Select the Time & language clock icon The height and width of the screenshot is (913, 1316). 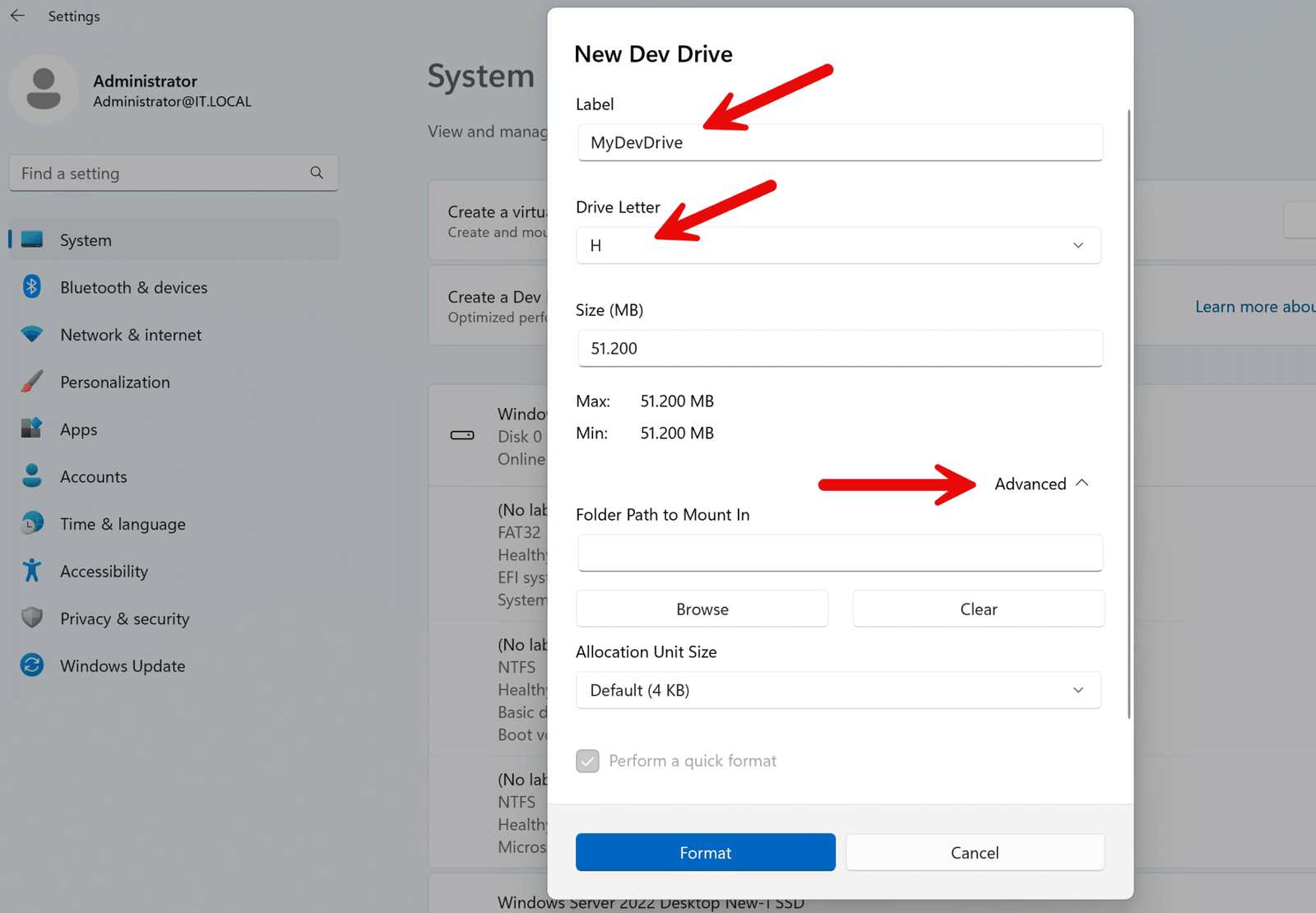(x=31, y=523)
